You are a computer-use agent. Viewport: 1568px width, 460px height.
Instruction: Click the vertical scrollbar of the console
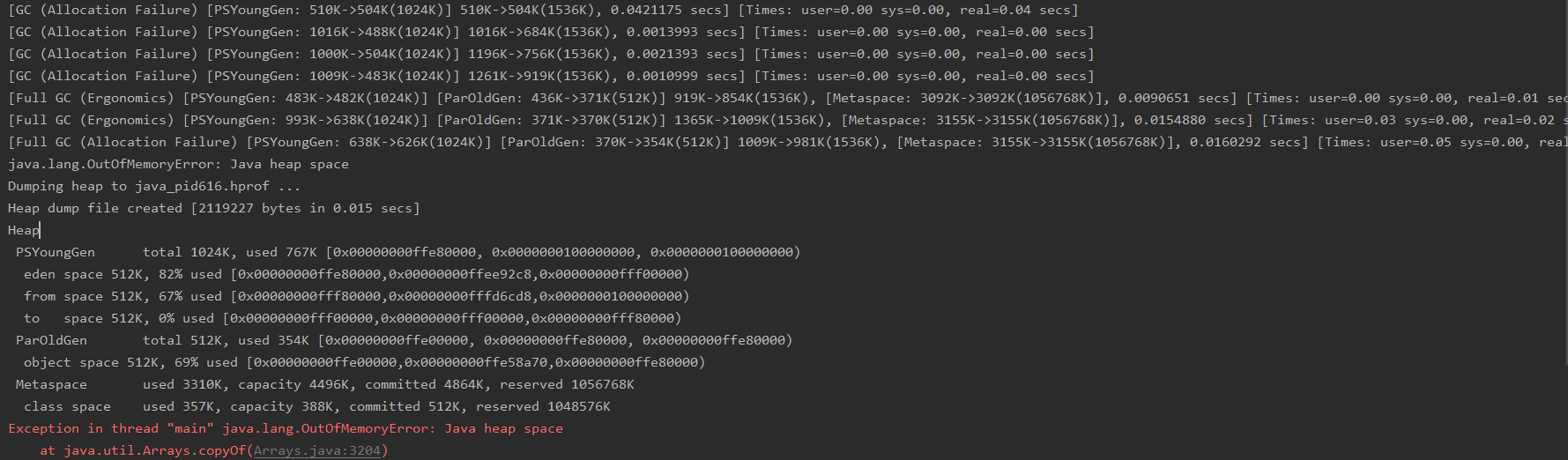pyautogui.click(x=1564, y=182)
